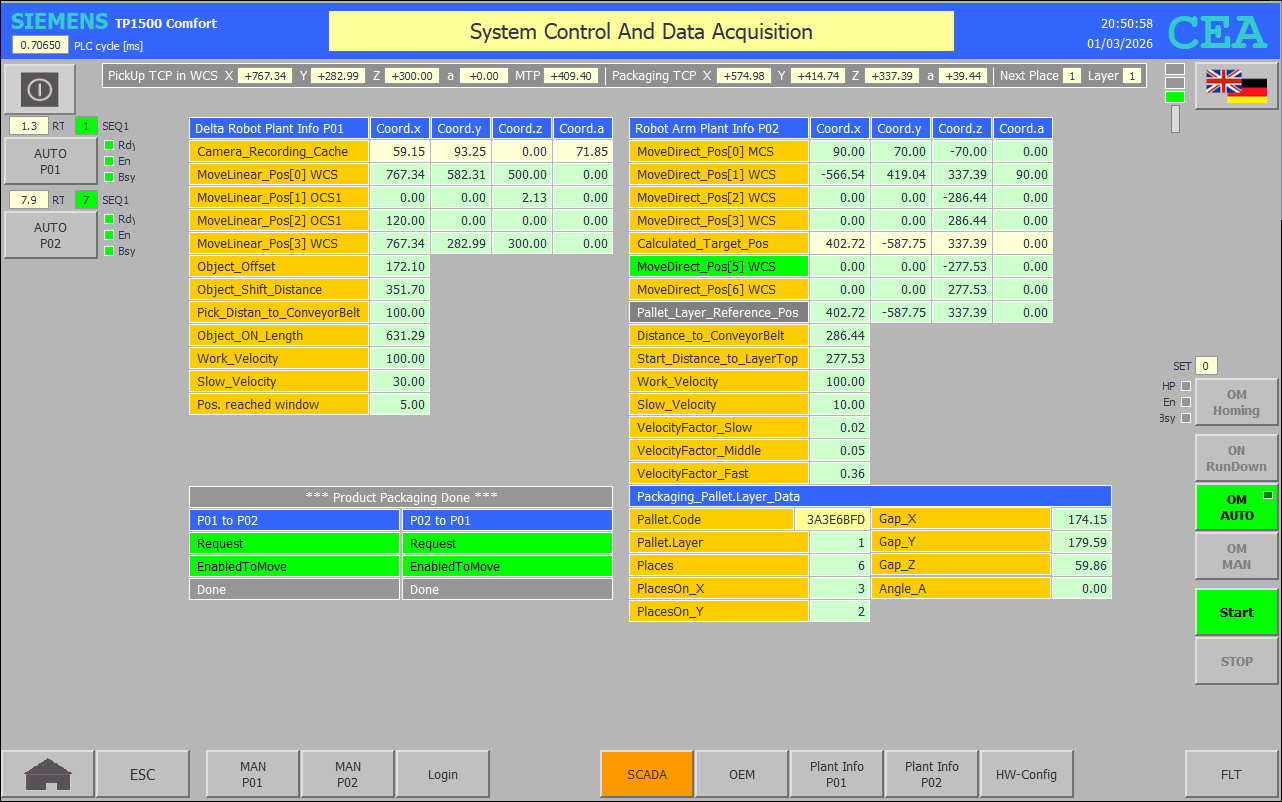Go to the HW-Config screen
1282x802 pixels.
(1026, 774)
